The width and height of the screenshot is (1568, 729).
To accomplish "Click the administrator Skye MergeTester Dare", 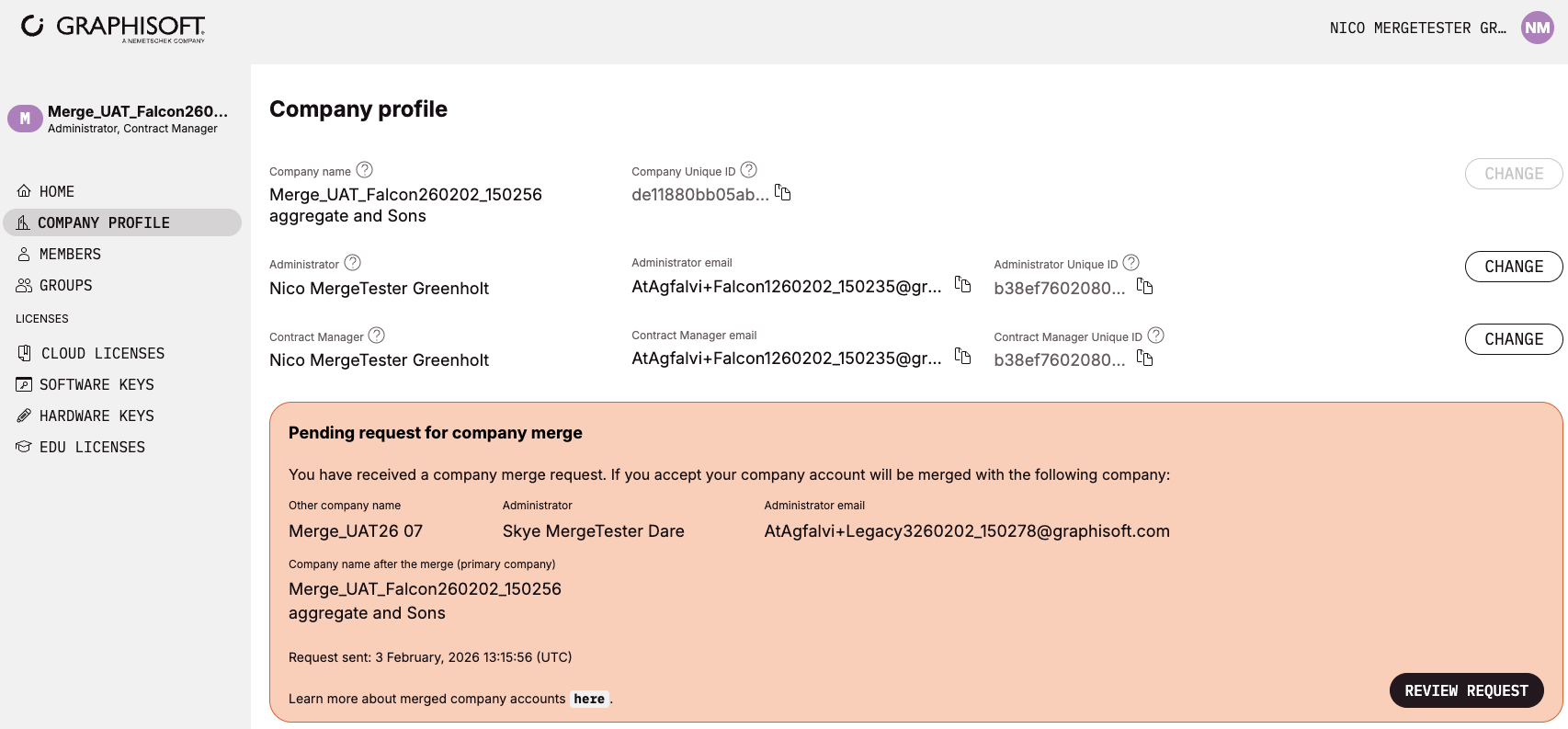I will click(594, 531).
